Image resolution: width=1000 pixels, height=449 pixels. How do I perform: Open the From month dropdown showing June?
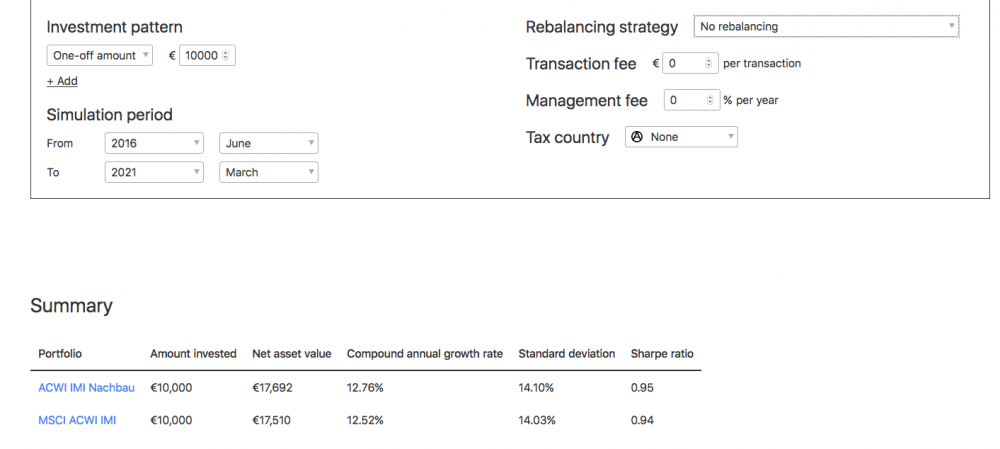(x=268, y=143)
